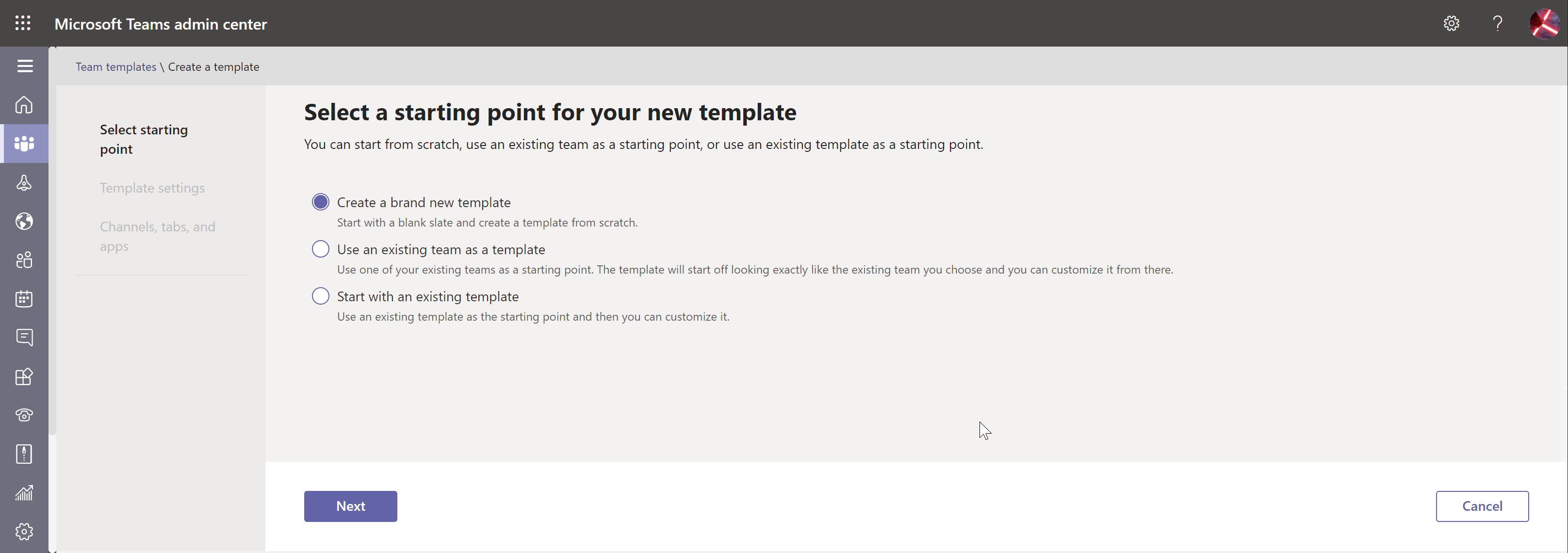Open the top bar settings gear
1568x553 pixels.
coord(1451,23)
